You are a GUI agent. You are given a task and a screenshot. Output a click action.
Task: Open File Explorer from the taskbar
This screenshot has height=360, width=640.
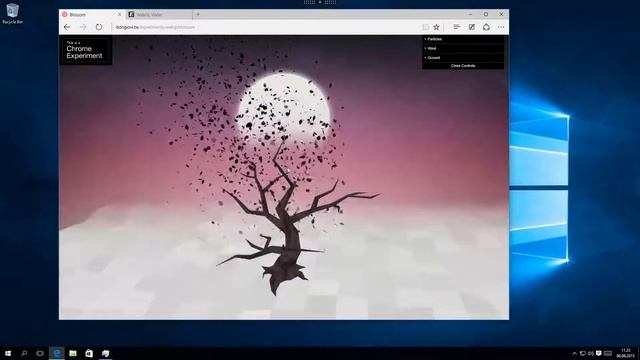point(73,353)
